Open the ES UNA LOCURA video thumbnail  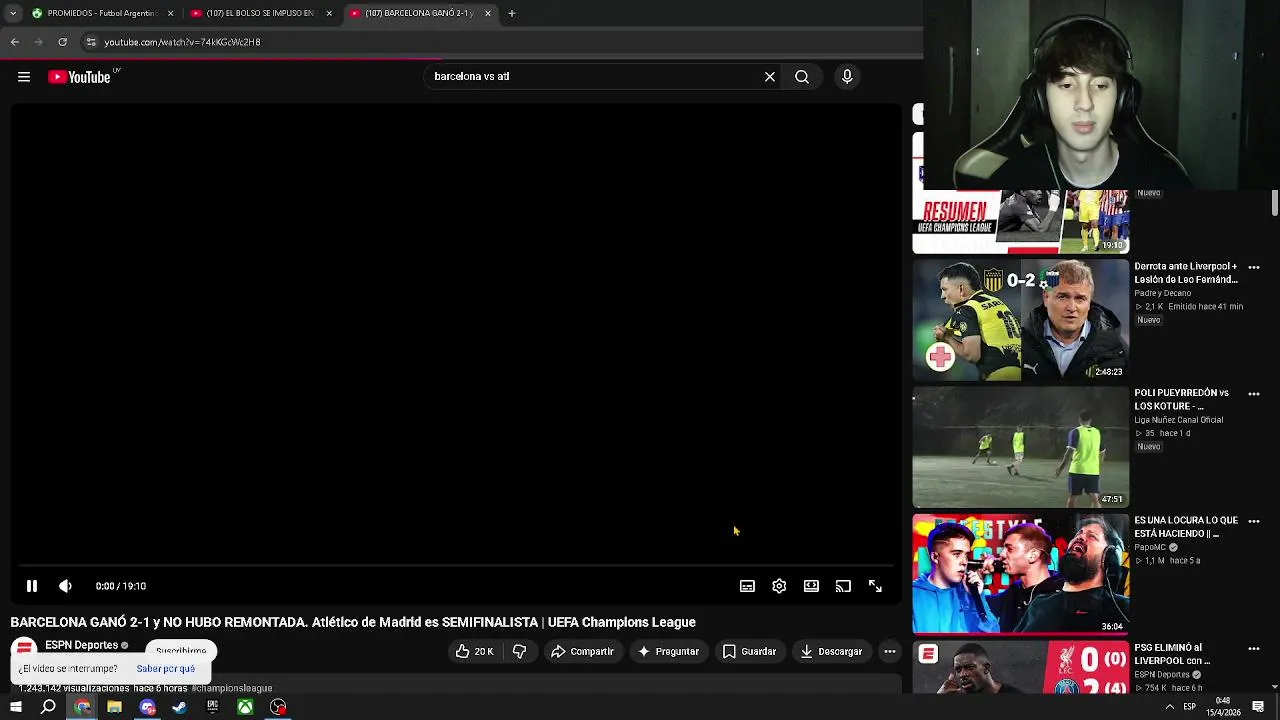coord(1020,574)
